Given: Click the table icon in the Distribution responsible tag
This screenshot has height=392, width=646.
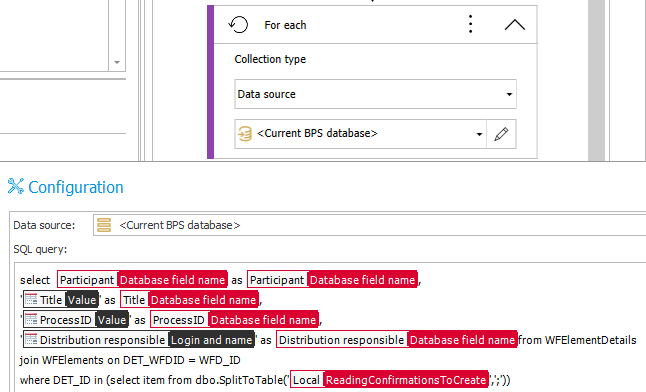Looking at the screenshot, I should pos(31,339).
